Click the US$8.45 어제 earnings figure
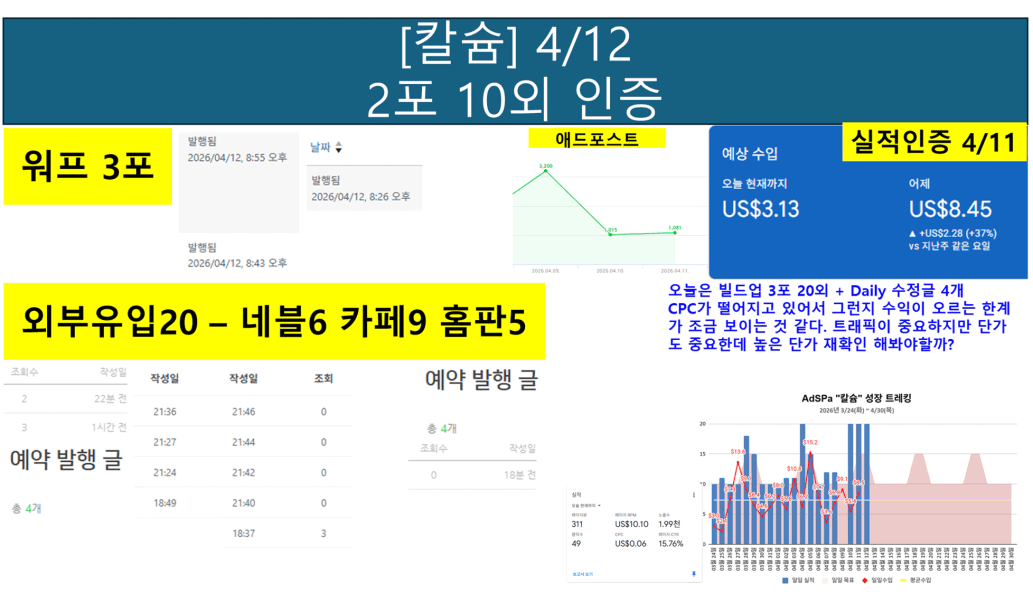This screenshot has height=594, width=1033. pyautogui.click(x=950, y=209)
